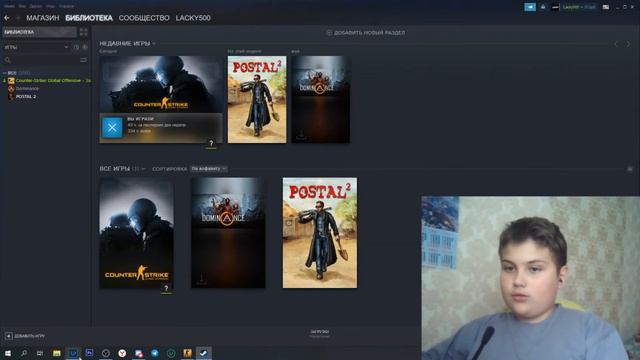The height and width of the screenshot is (360, 640).
Task: Click the library home button in the sidebar
Action: coord(40,32)
